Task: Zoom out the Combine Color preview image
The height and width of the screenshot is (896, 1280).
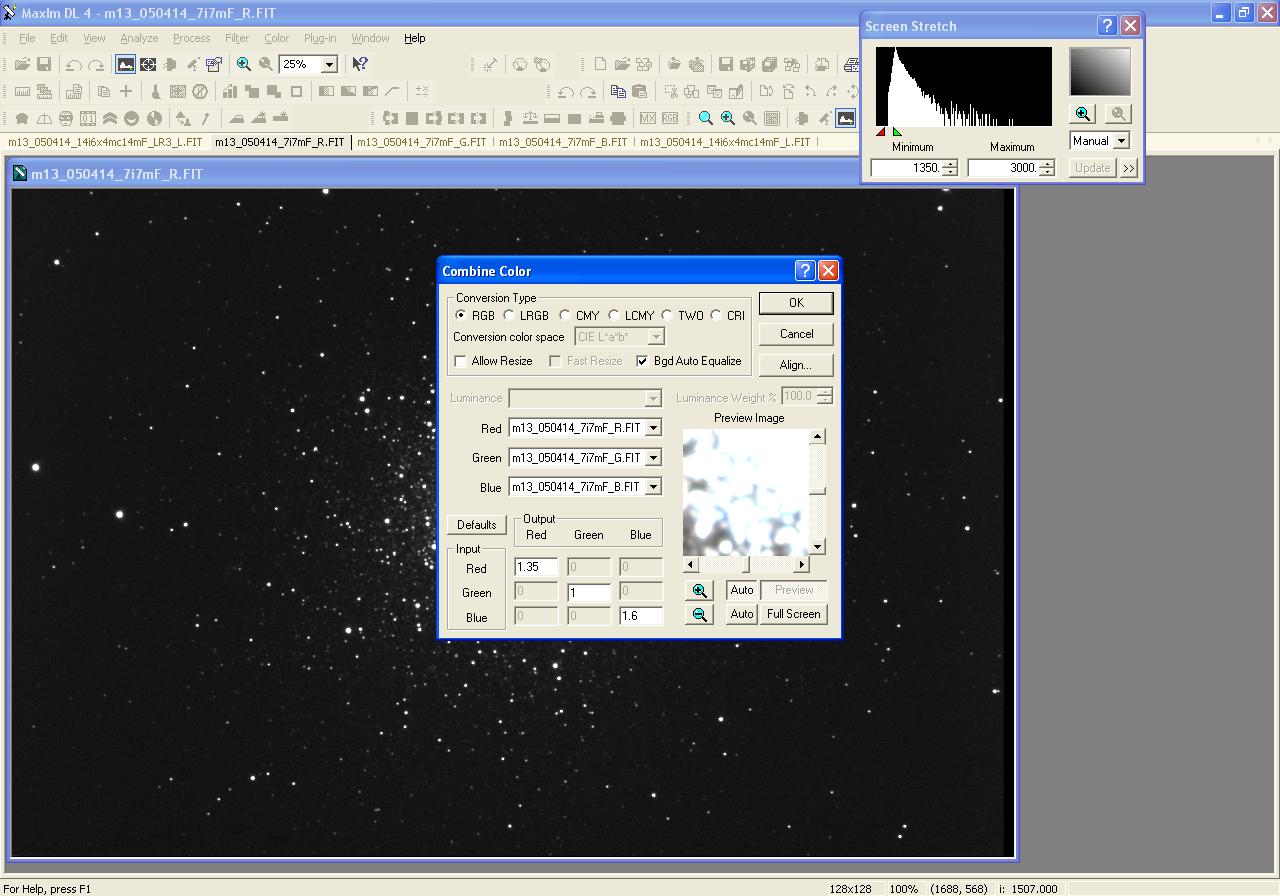Action: 699,614
